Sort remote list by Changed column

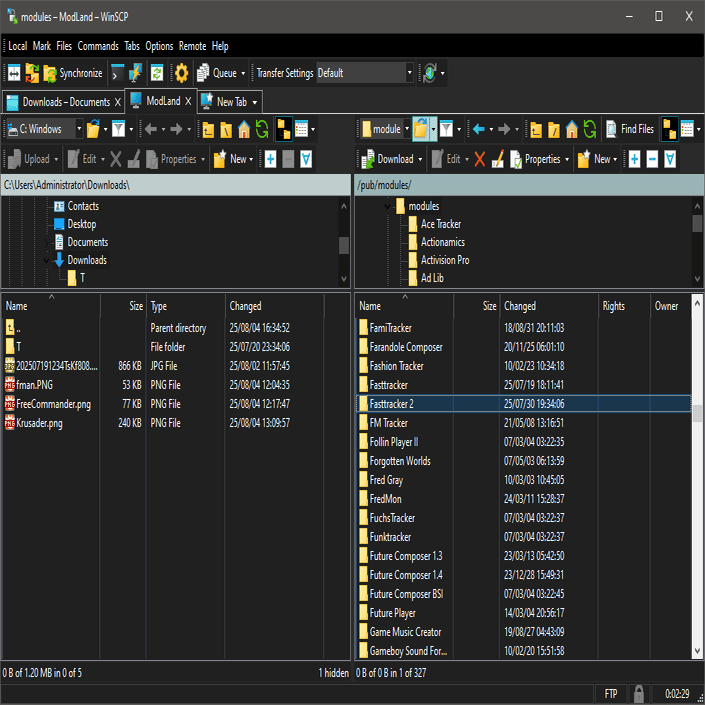[x=549, y=306]
